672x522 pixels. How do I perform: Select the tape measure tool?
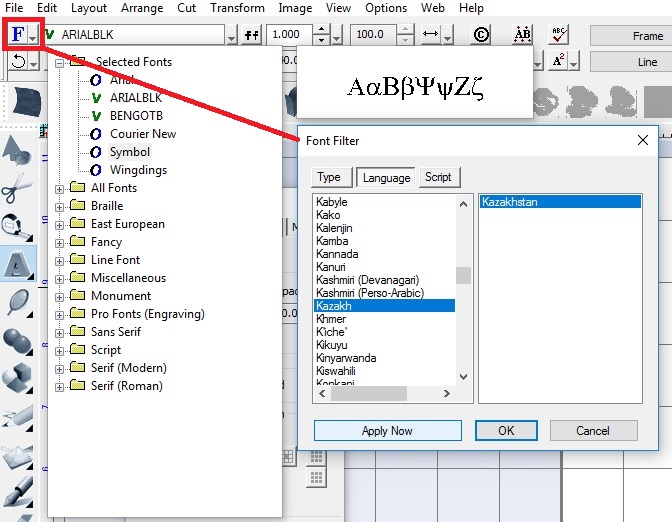[x=17, y=226]
